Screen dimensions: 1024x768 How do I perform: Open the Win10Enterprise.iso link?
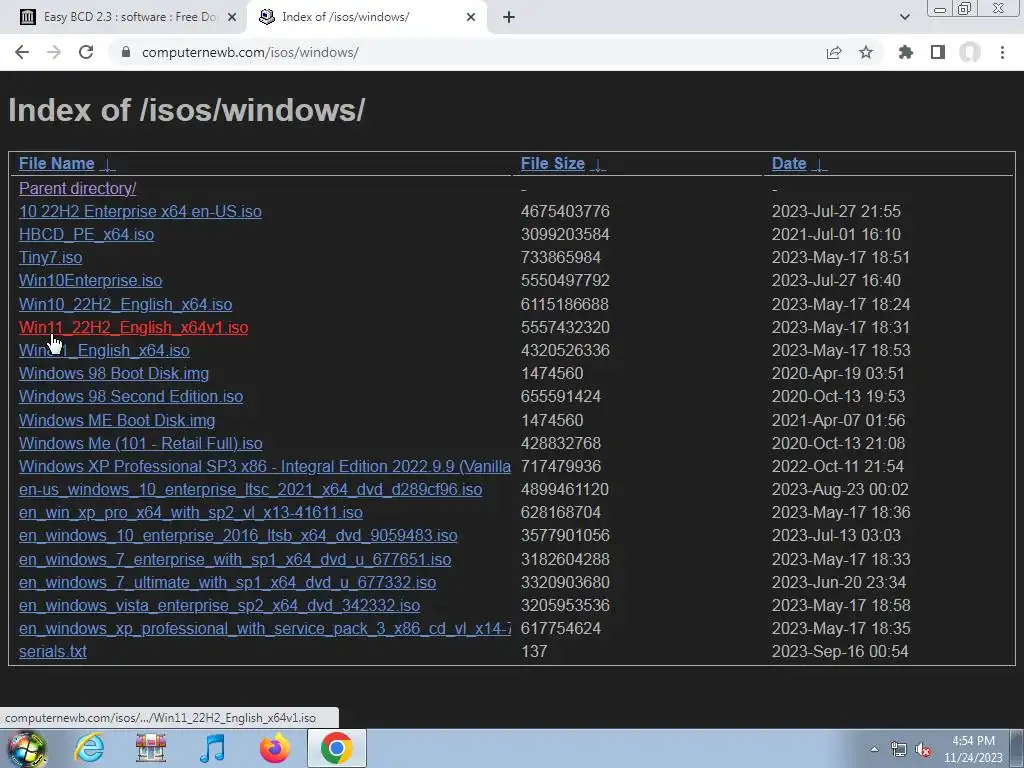click(90, 280)
